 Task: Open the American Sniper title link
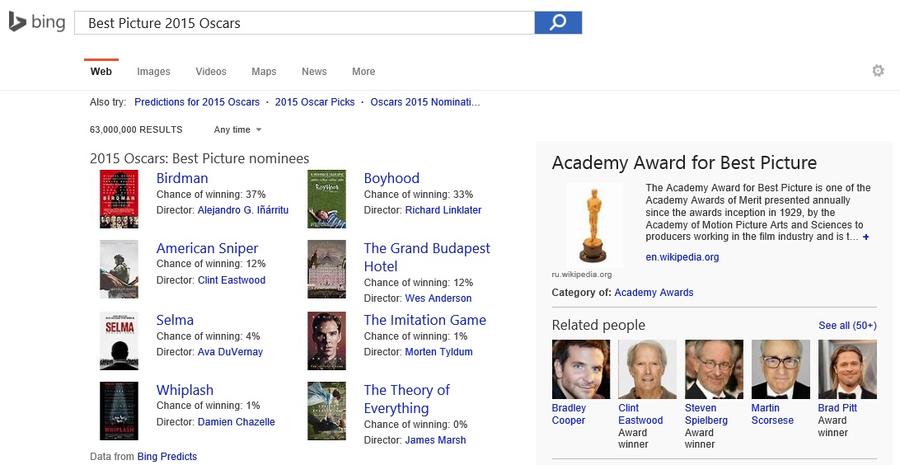coord(207,248)
